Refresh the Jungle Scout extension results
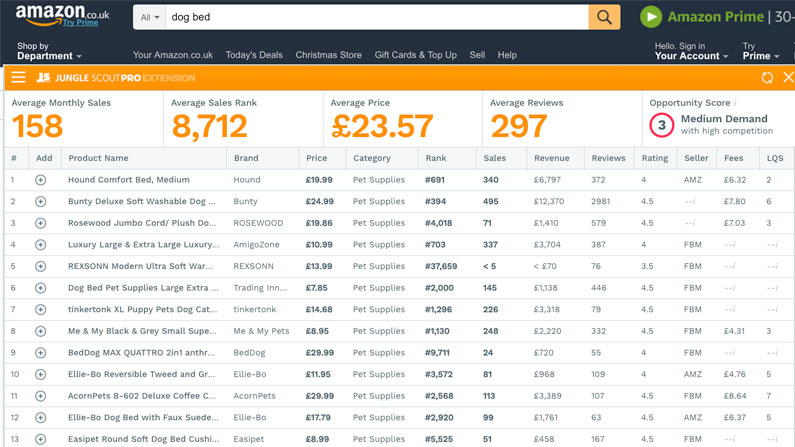The image size is (795, 447). 767,78
